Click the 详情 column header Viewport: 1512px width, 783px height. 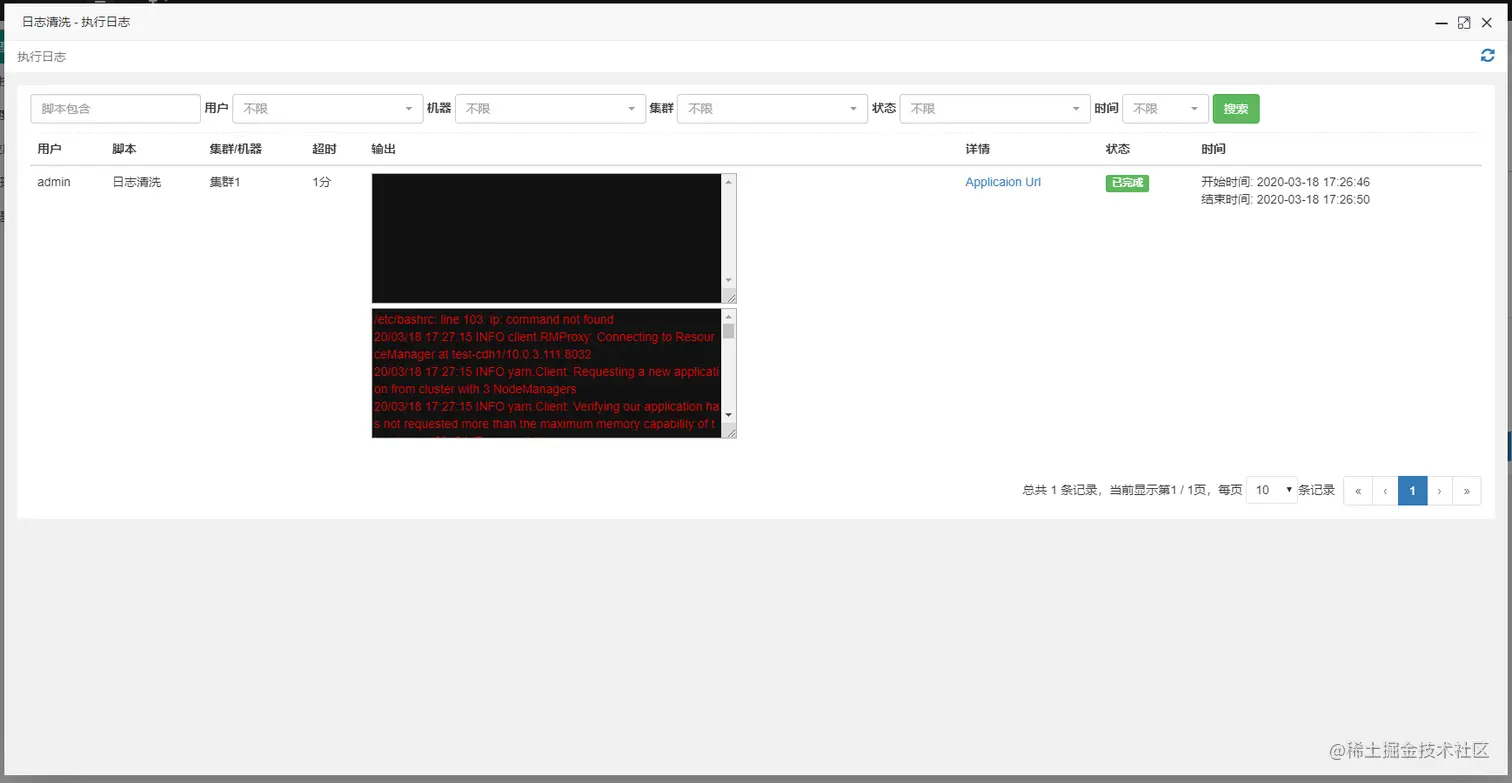[x=977, y=149]
